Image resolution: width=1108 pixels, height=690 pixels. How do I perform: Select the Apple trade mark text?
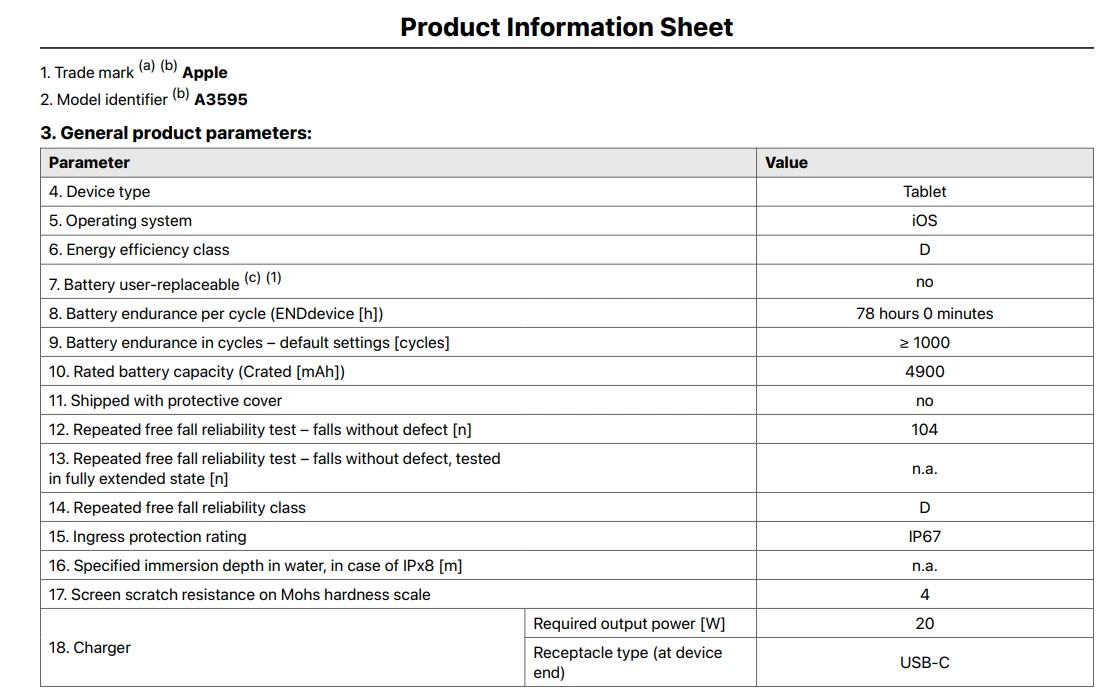tap(205, 73)
